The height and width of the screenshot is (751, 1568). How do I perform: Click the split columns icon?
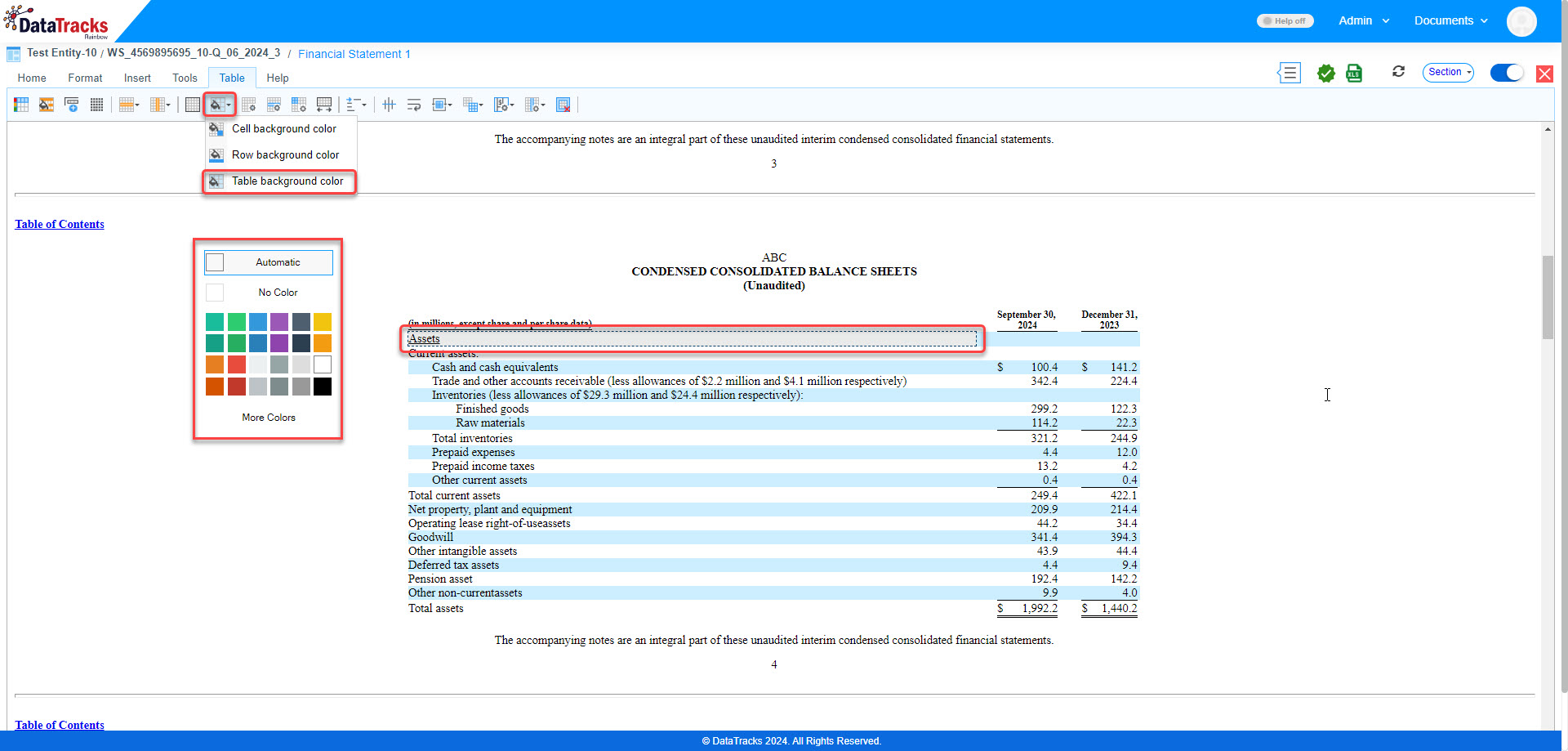point(389,105)
